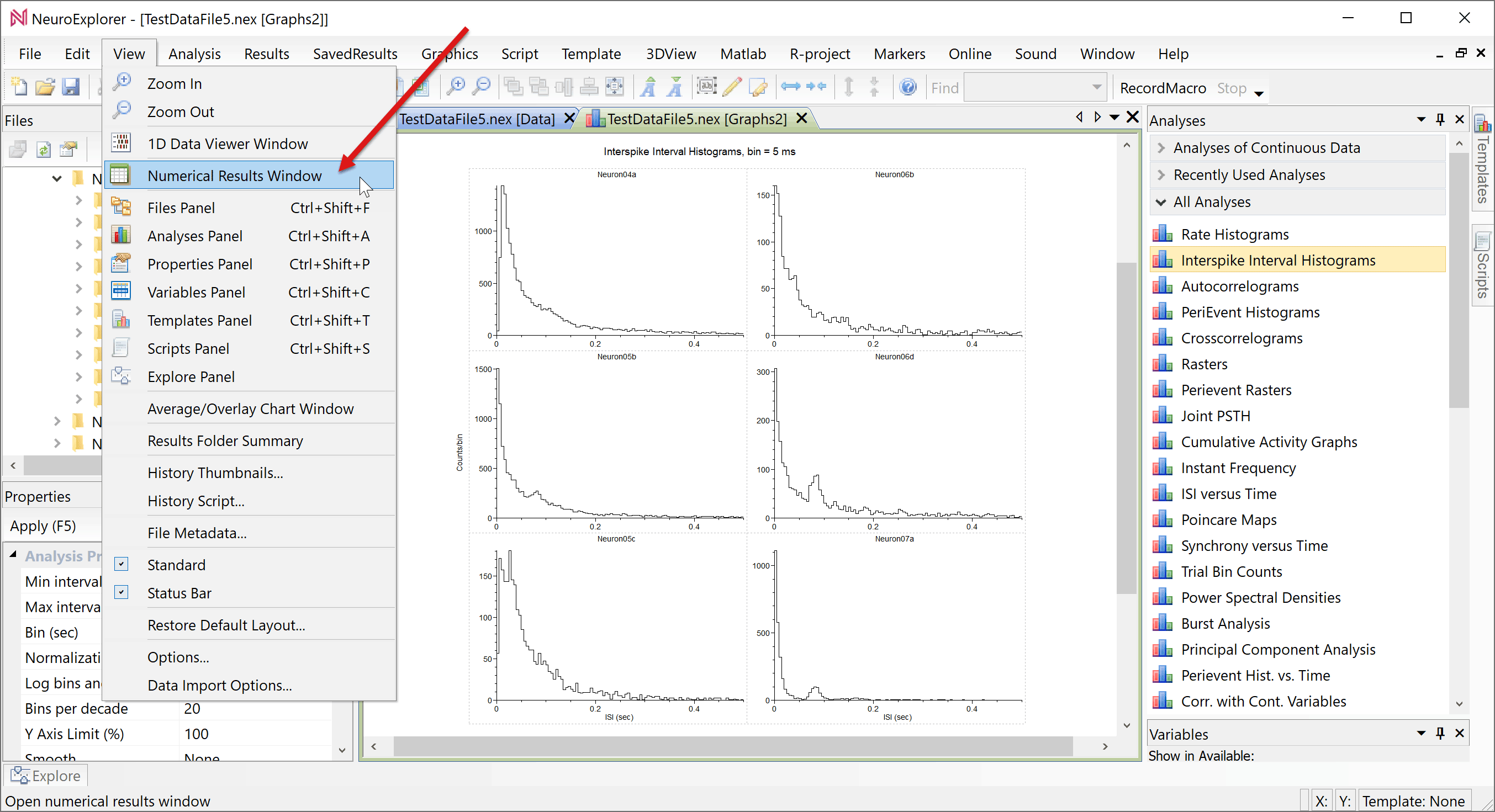
Task: Open the Scripts side tab icon
Action: coord(1482,240)
